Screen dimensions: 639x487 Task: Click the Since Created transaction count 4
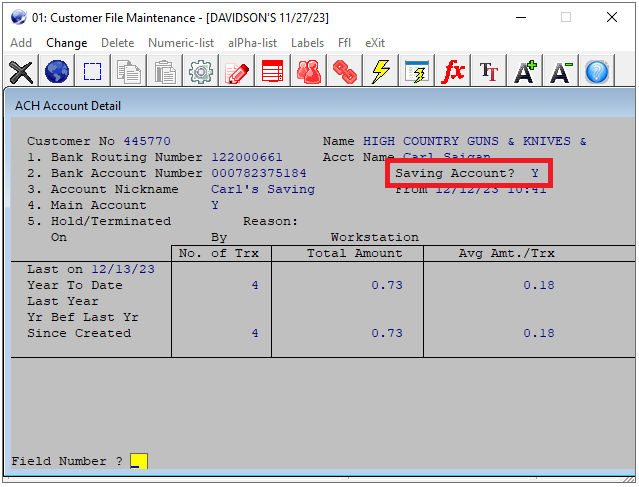[x=255, y=333]
